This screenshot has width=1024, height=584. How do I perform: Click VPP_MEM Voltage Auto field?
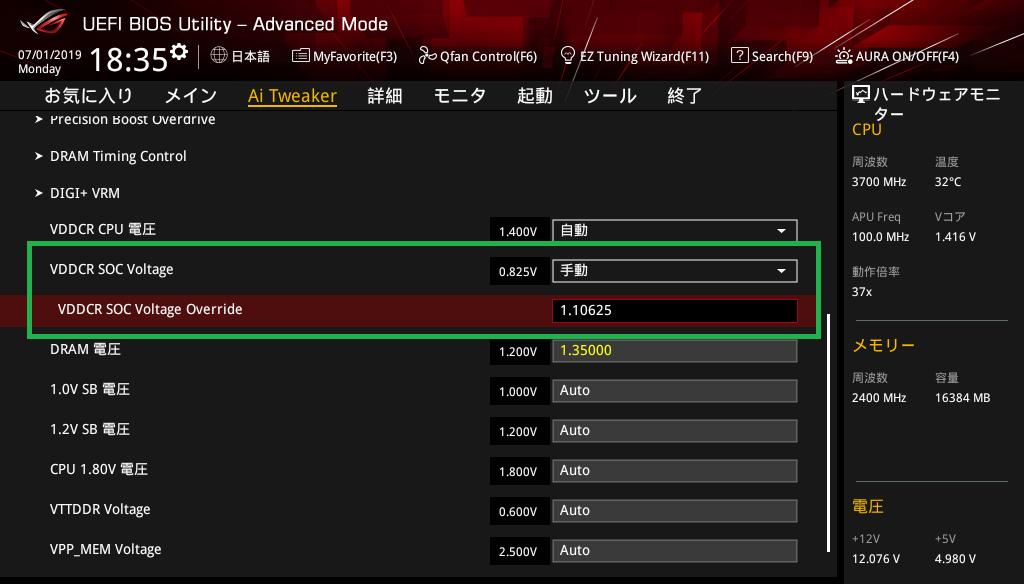click(675, 551)
